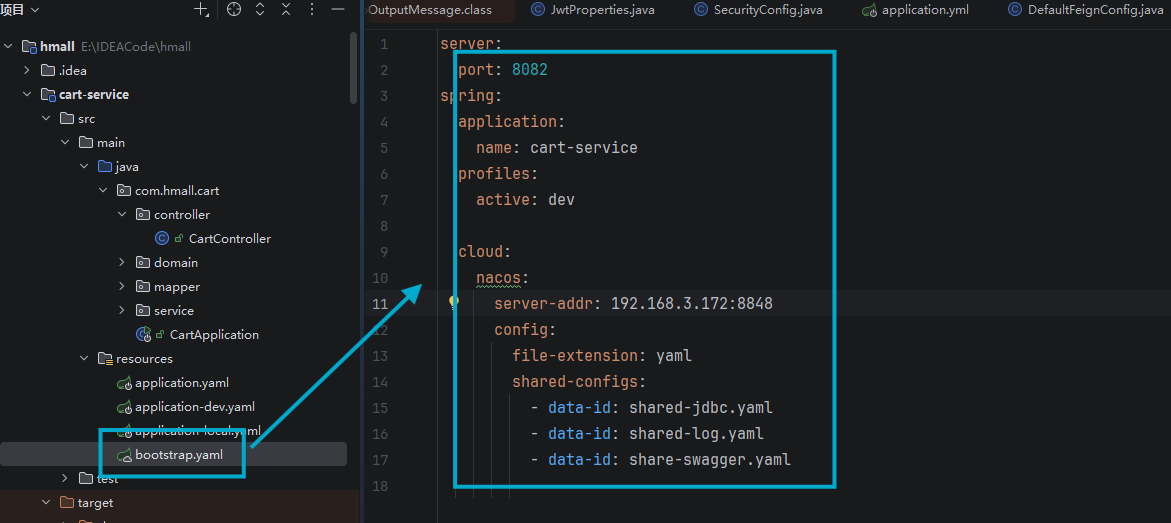Collapse the resources folder
The image size is (1171, 523).
[84, 359]
